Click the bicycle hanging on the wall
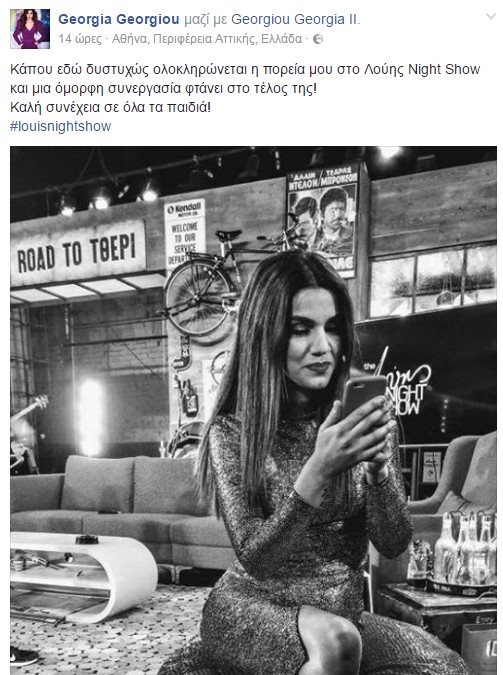Viewport: 503px width, 675px height. (x=228, y=280)
